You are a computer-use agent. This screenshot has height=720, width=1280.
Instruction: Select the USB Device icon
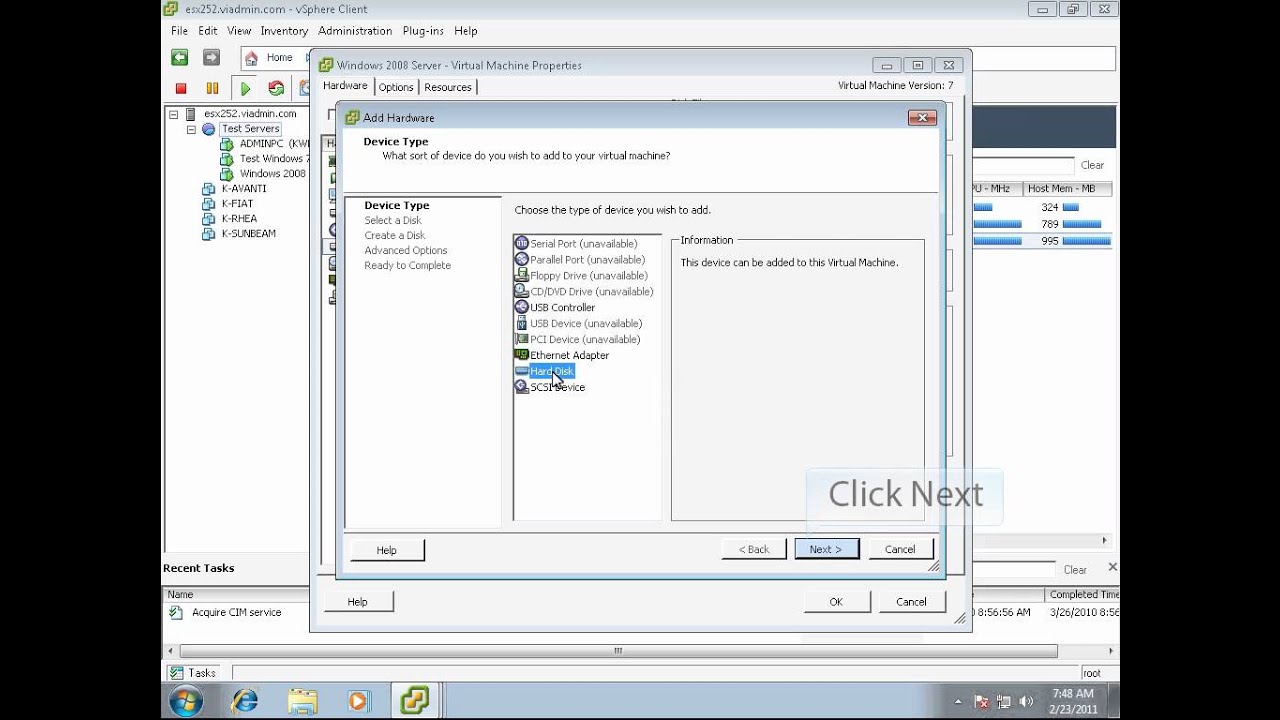tap(521, 323)
